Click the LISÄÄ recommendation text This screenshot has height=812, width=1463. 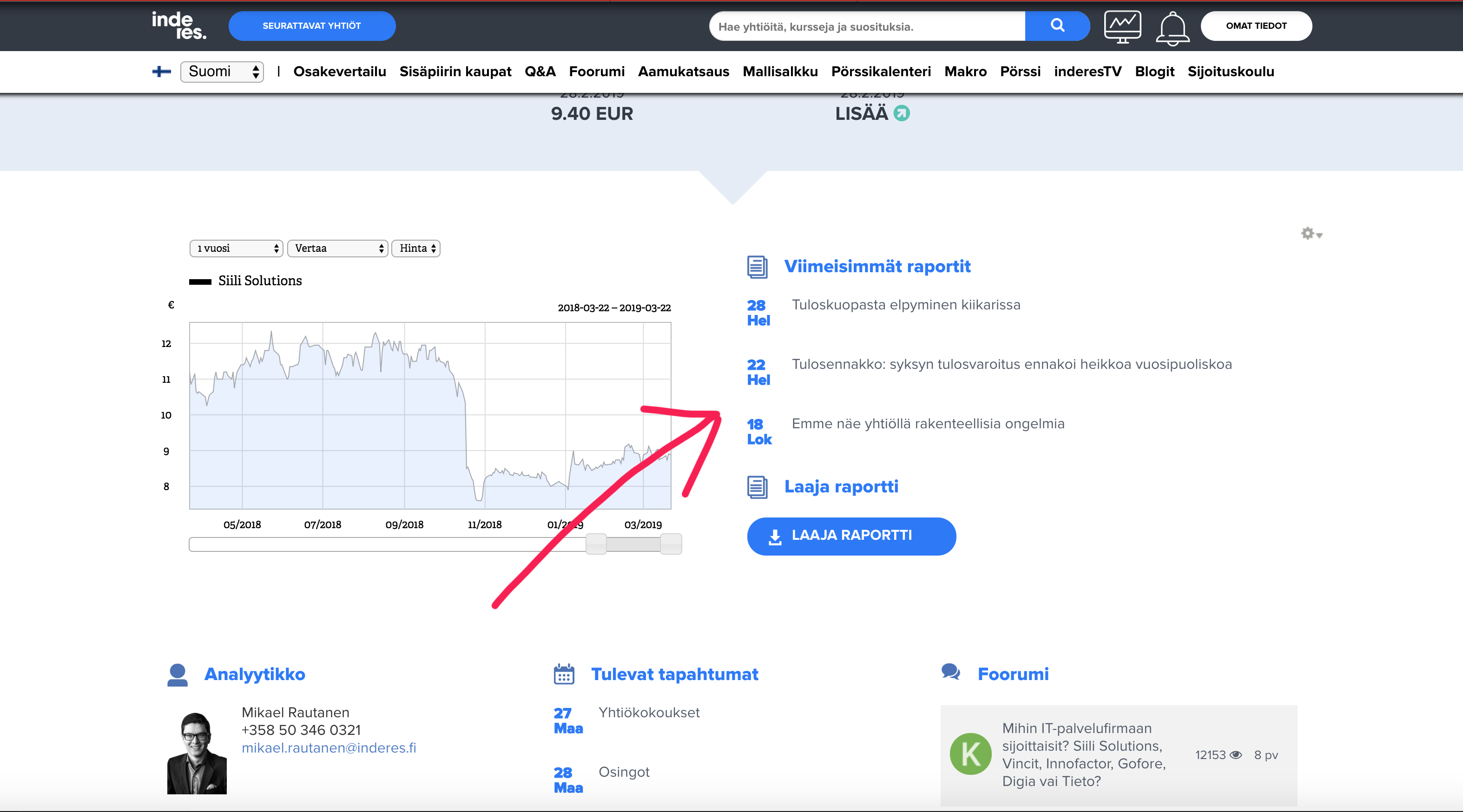tap(861, 113)
